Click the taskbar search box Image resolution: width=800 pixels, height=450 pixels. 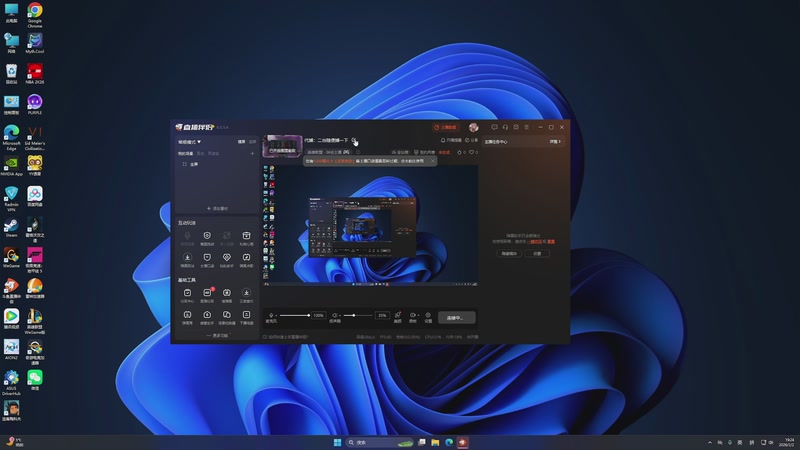point(379,442)
